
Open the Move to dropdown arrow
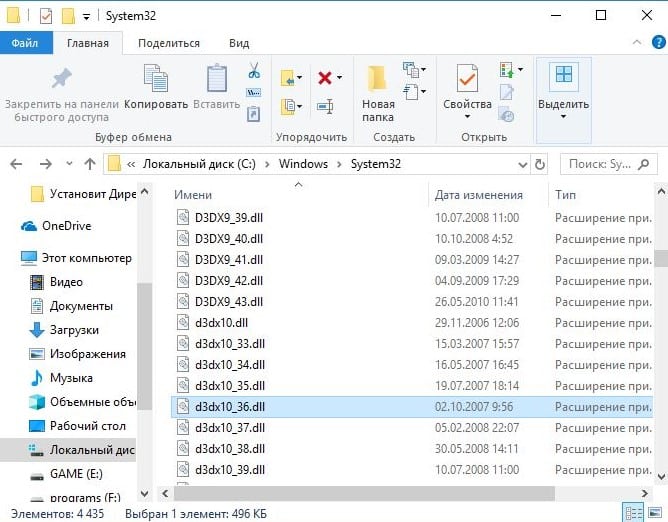pos(299,78)
